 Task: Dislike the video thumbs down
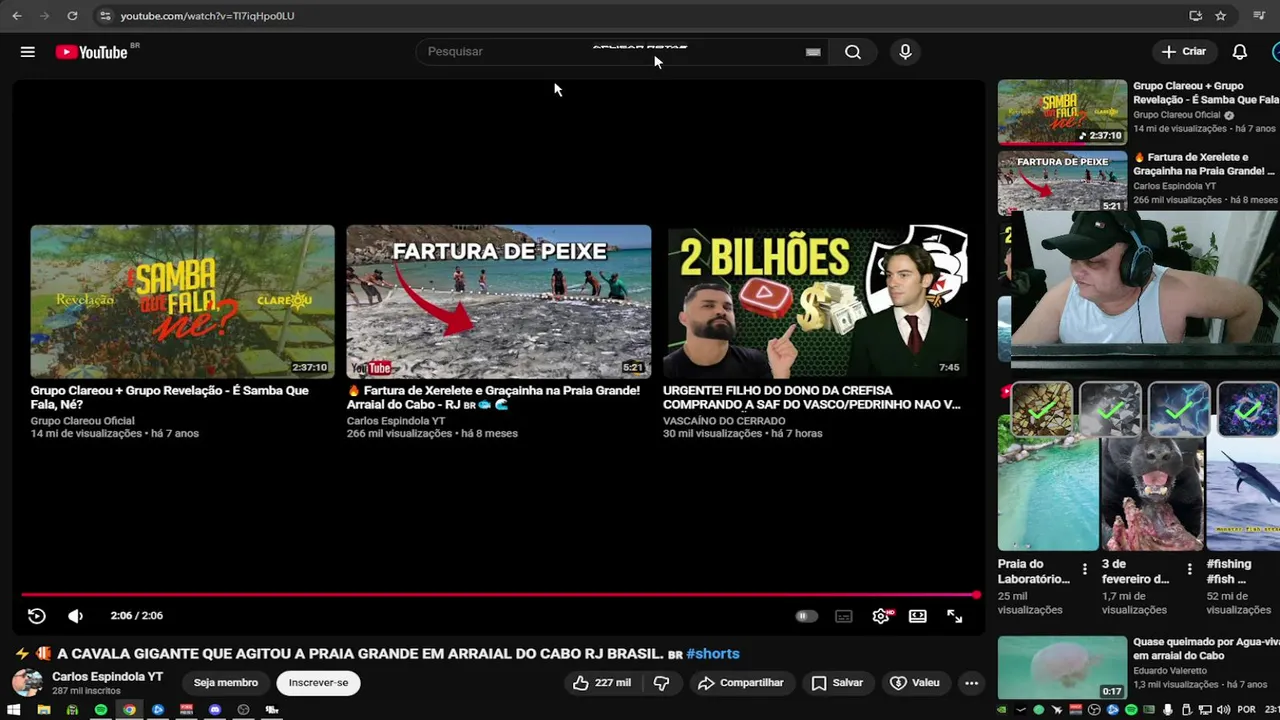pos(661,683)
